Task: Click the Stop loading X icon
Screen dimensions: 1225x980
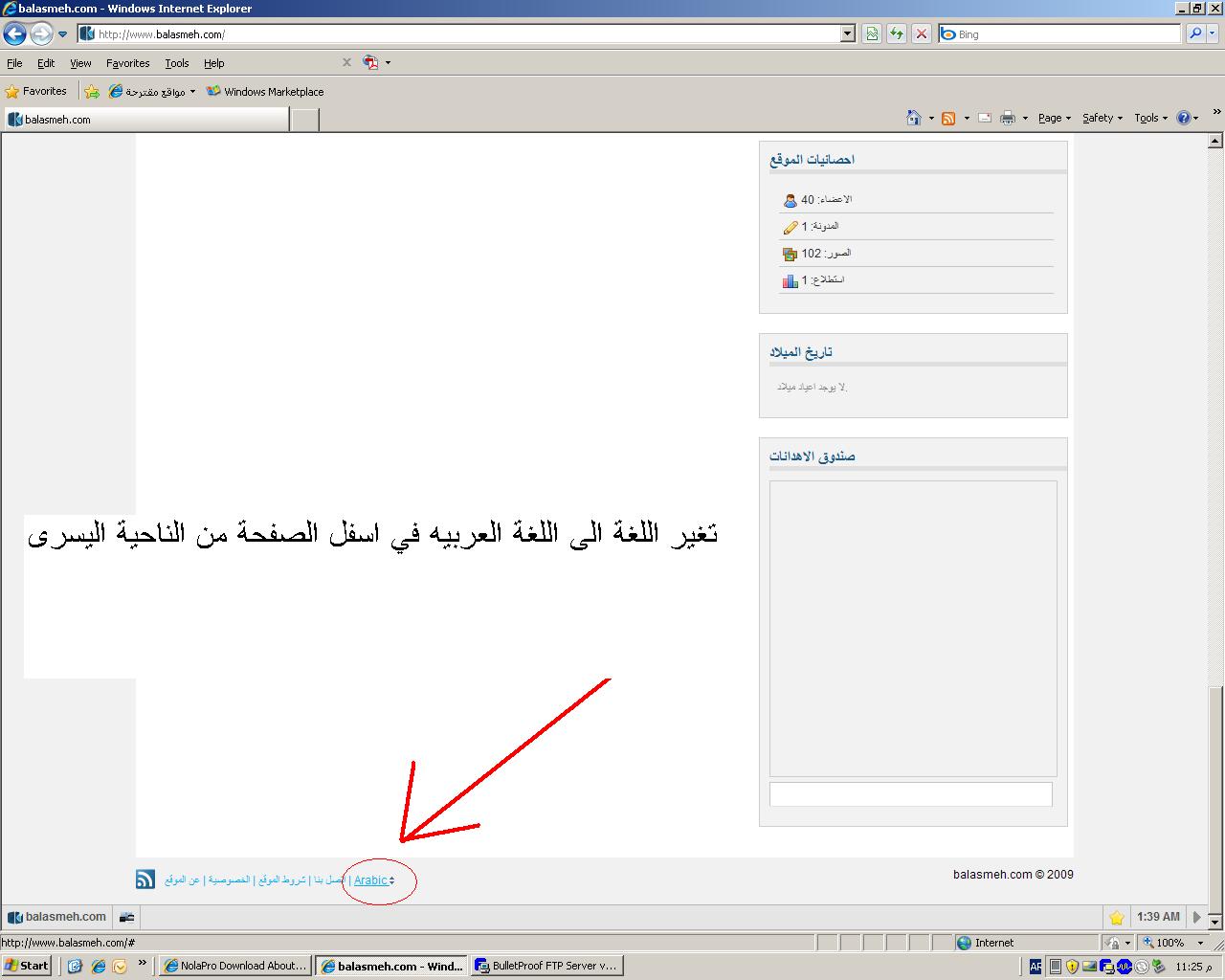Action: click(921, 34)
